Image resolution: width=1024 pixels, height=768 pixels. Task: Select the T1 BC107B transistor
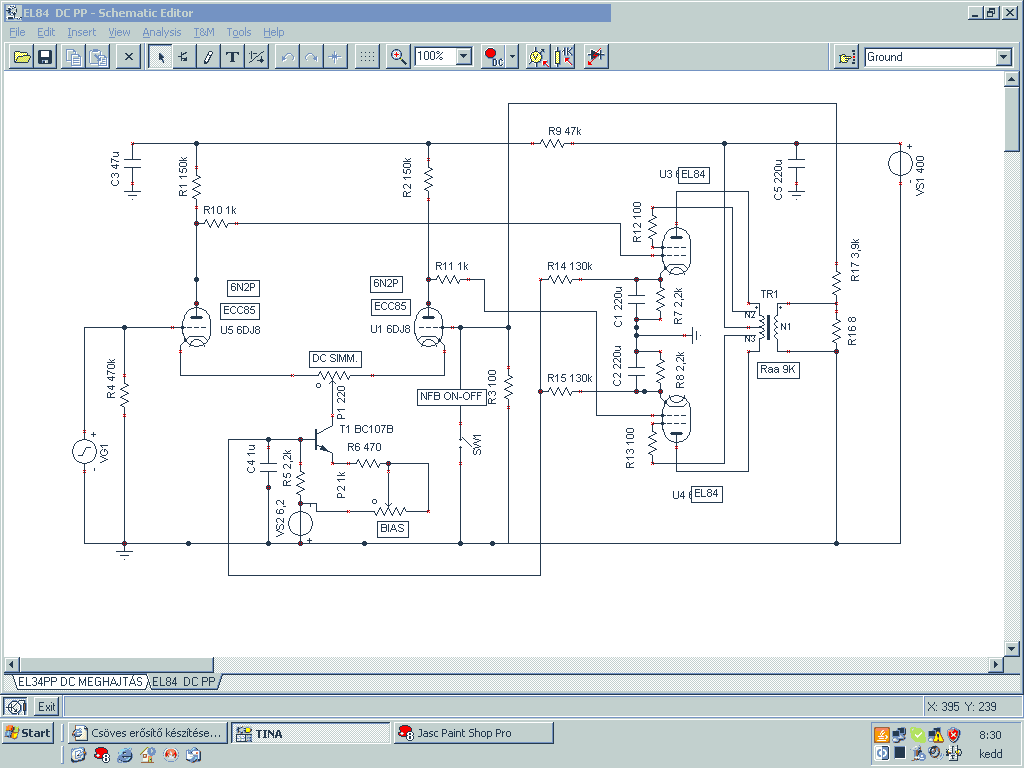pos(323,439)
